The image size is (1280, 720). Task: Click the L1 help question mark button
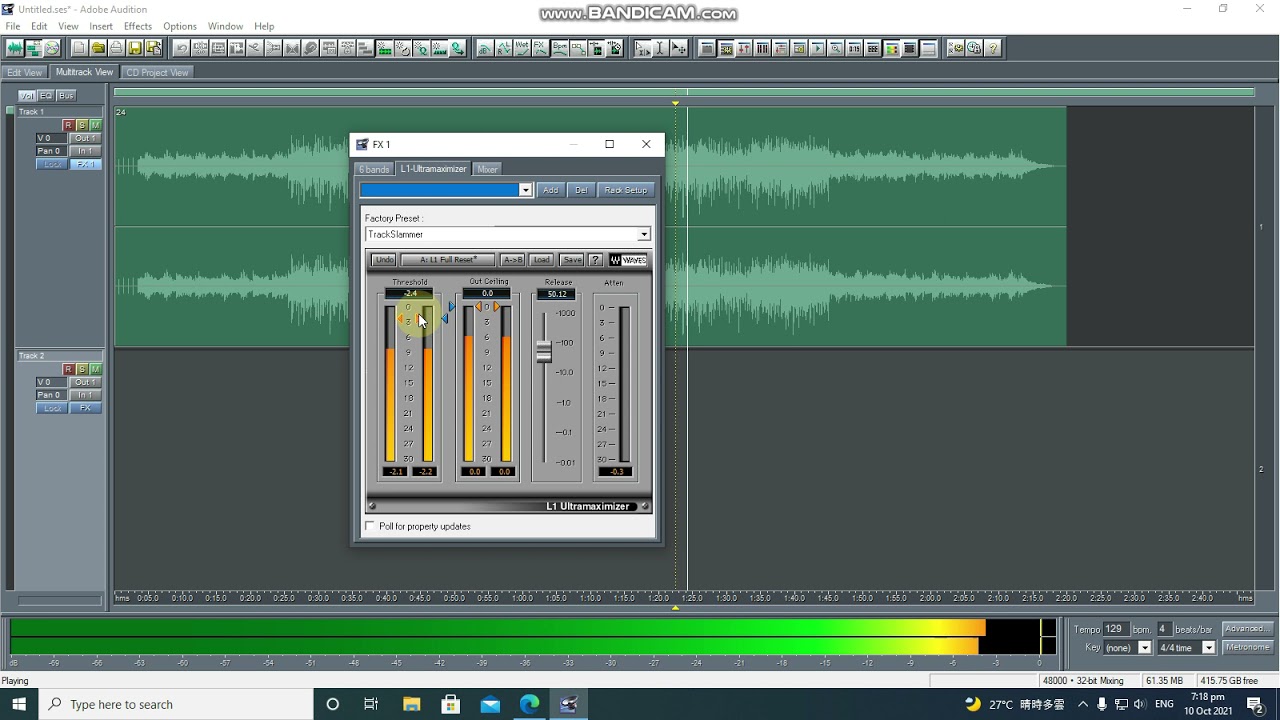[595, 260]
